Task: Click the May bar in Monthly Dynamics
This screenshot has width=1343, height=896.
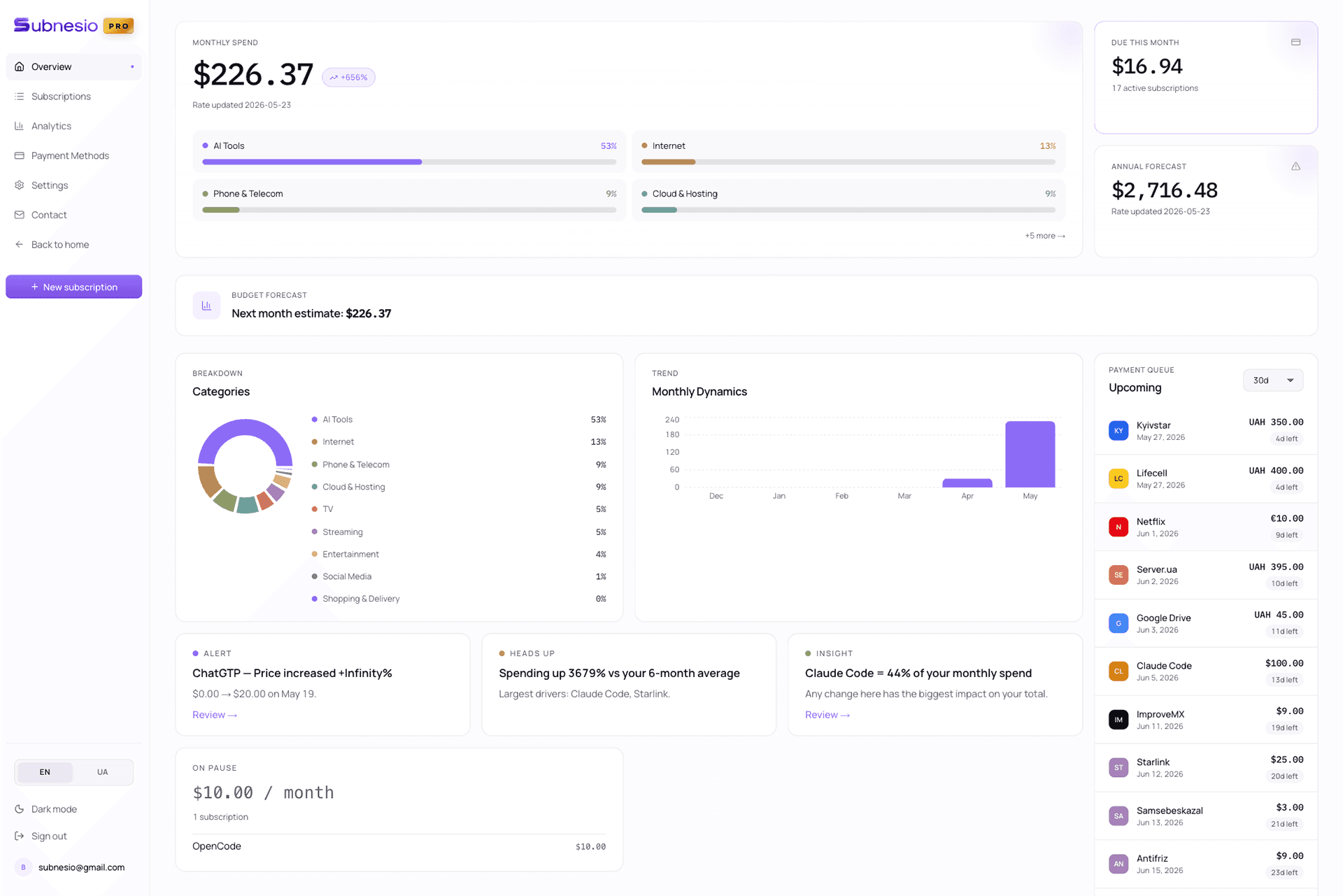Action: click(x=1030, y=454)
